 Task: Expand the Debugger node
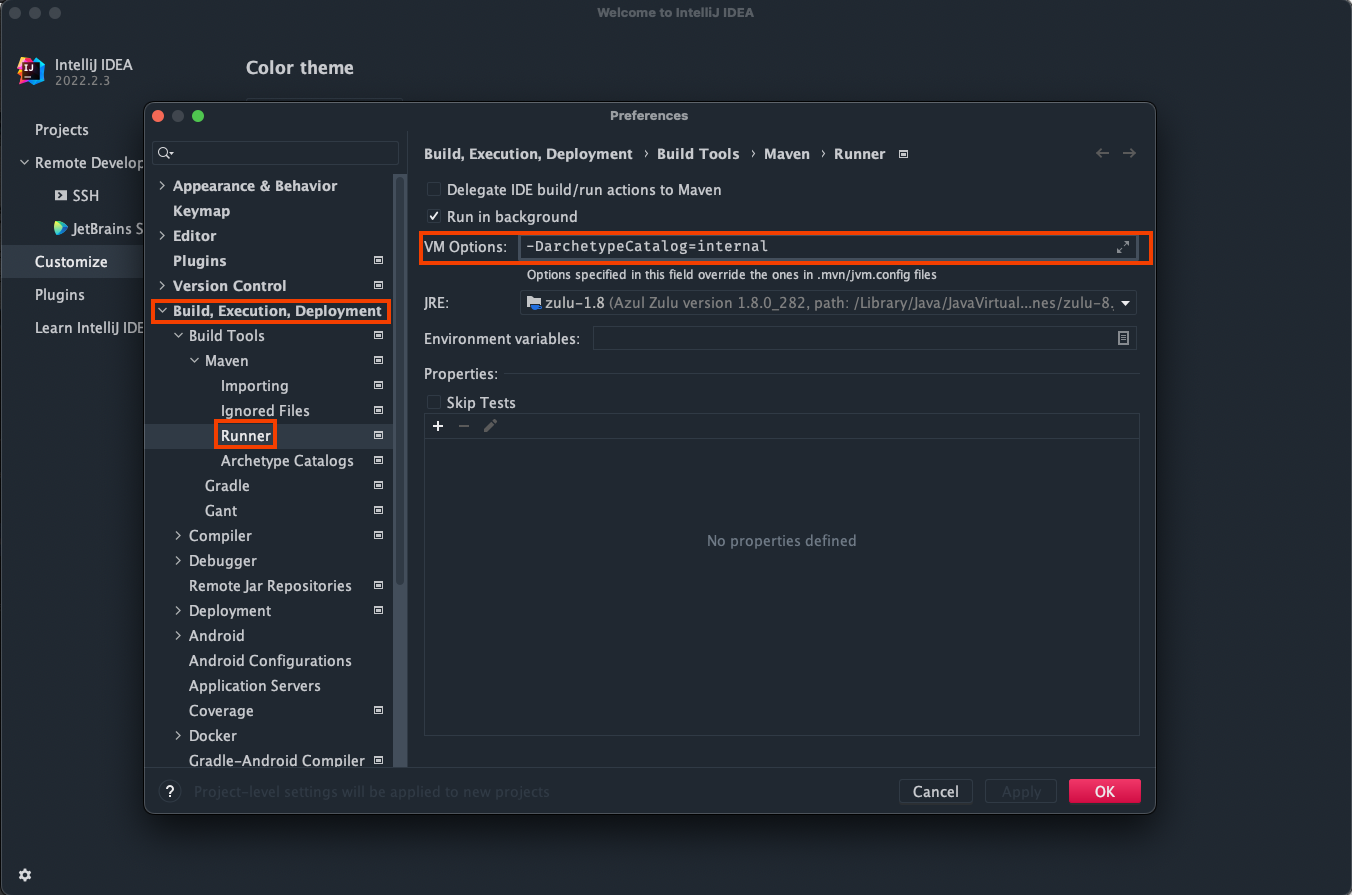(178, 561)
